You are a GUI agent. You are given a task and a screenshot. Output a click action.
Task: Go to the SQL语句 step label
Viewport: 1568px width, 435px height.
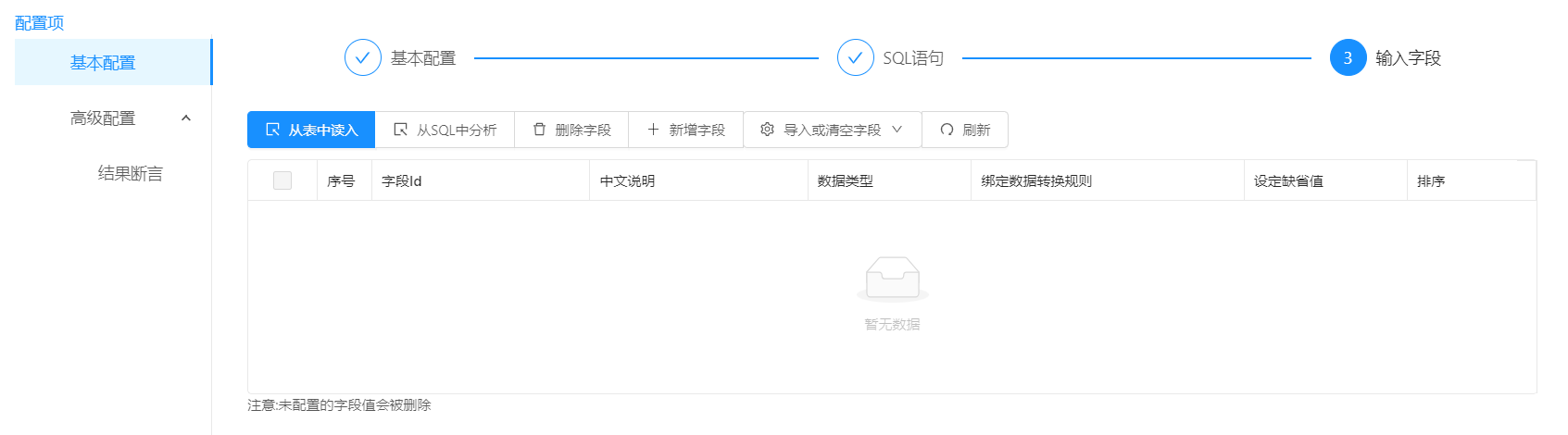pos(913,58)
